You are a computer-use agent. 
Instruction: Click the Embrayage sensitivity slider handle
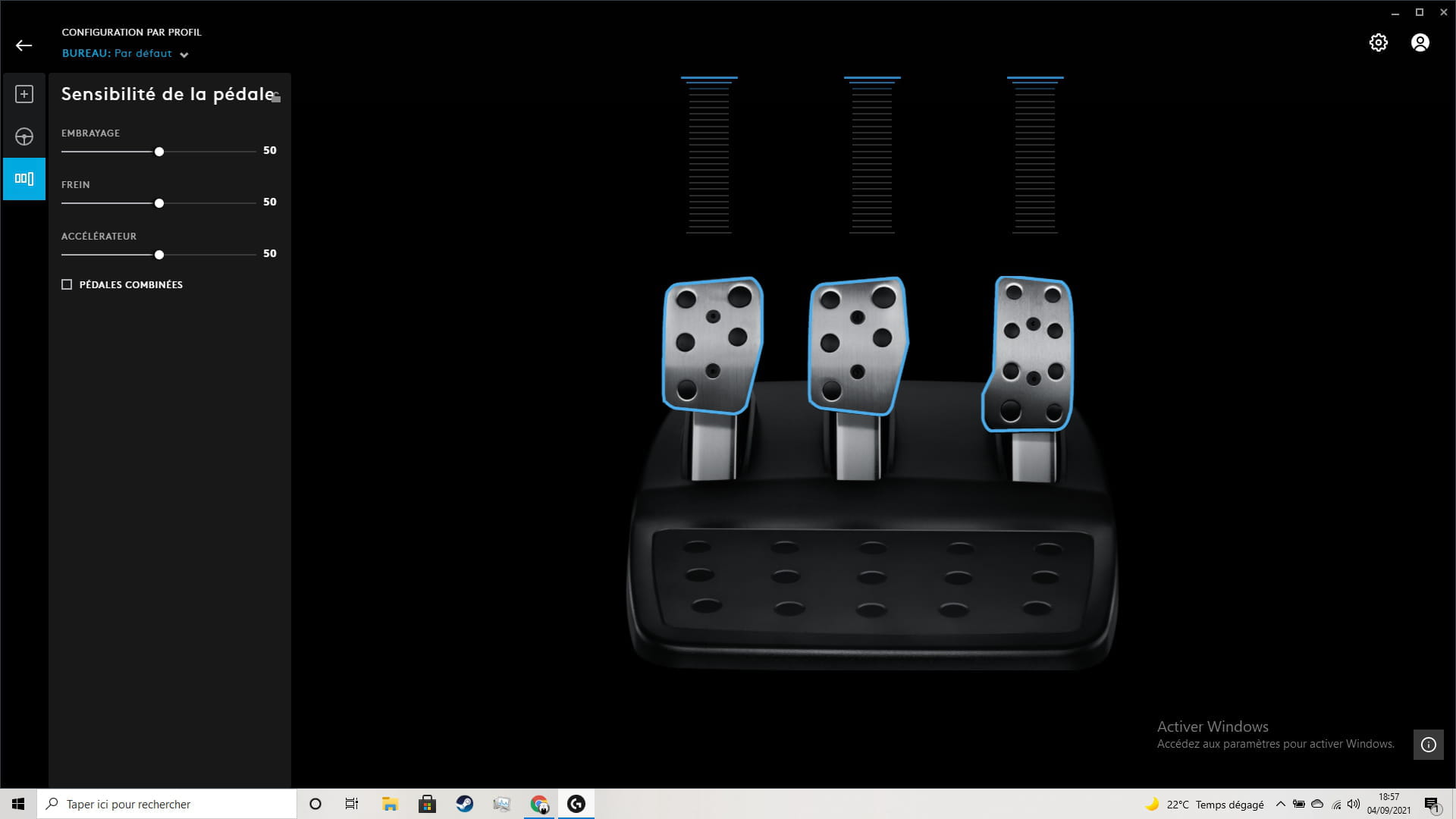(159, 152)
